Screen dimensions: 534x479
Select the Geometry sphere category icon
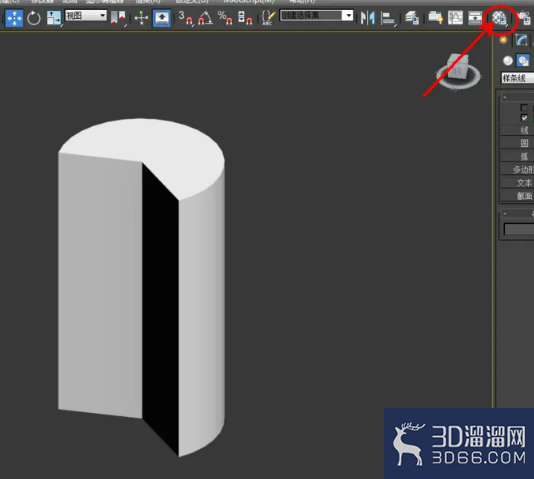(508, 61)
